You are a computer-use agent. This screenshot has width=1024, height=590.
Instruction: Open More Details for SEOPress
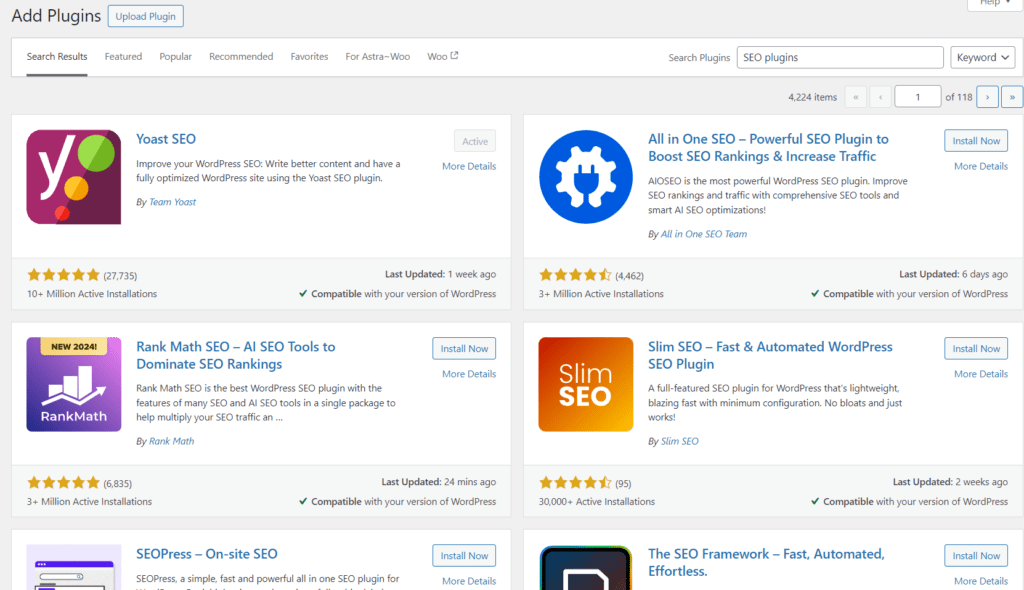469,582
